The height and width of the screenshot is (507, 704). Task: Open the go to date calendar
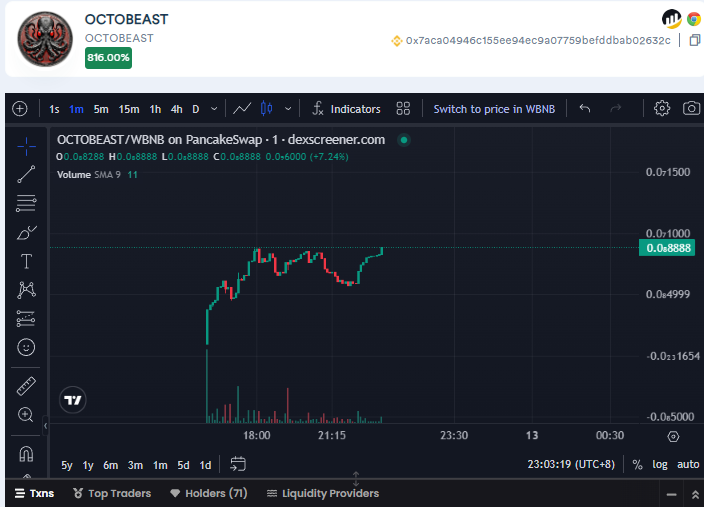[x=238, y=464]
